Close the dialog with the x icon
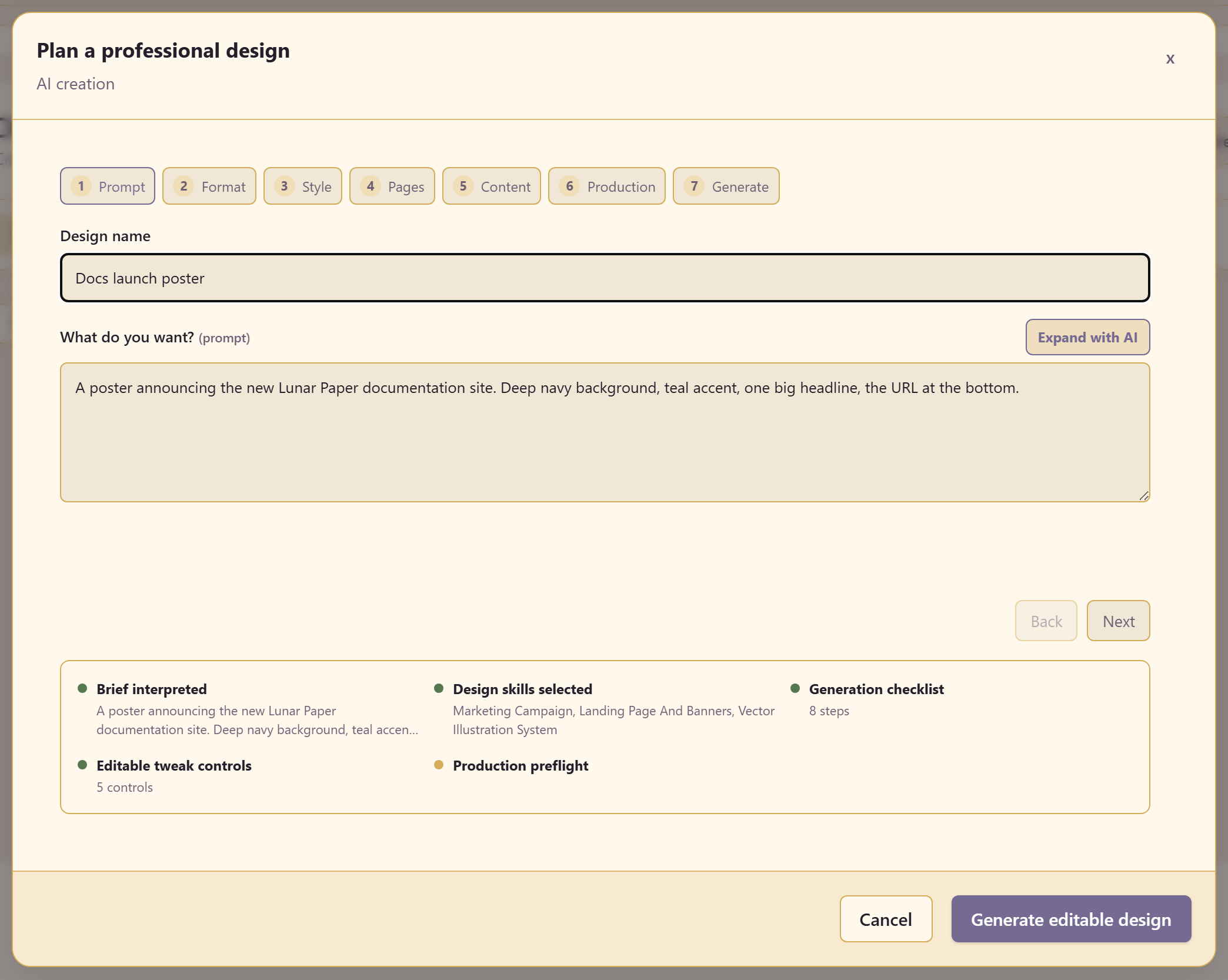Viewport: 1228px width, 980px height. pyautogui.click(x=1170, y=59)
